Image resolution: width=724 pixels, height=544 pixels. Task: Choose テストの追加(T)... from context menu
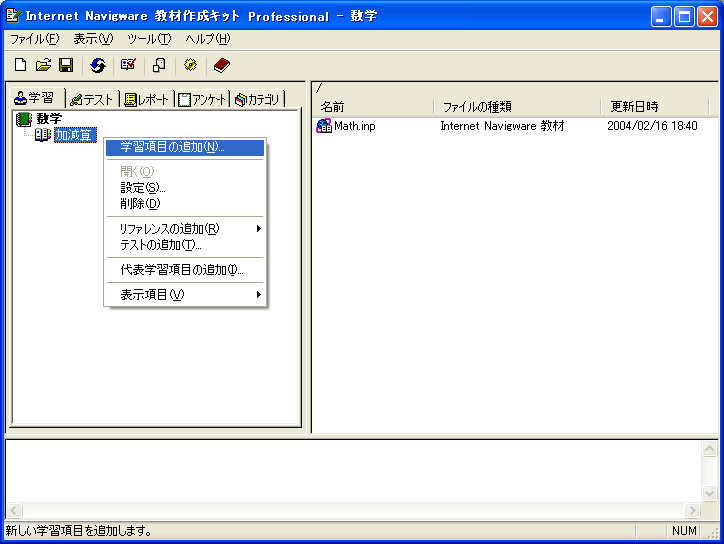pyautogui.click(x=185, y=245)
